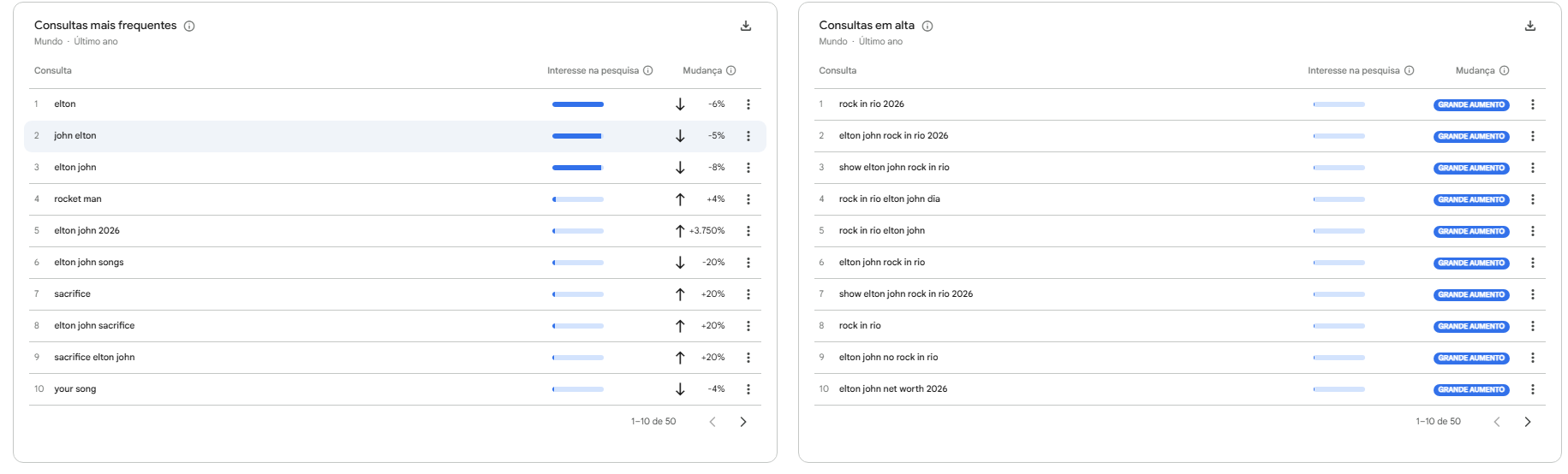
Task: Open the query 'elton john net worth 2026'
Action: (893, 388)
